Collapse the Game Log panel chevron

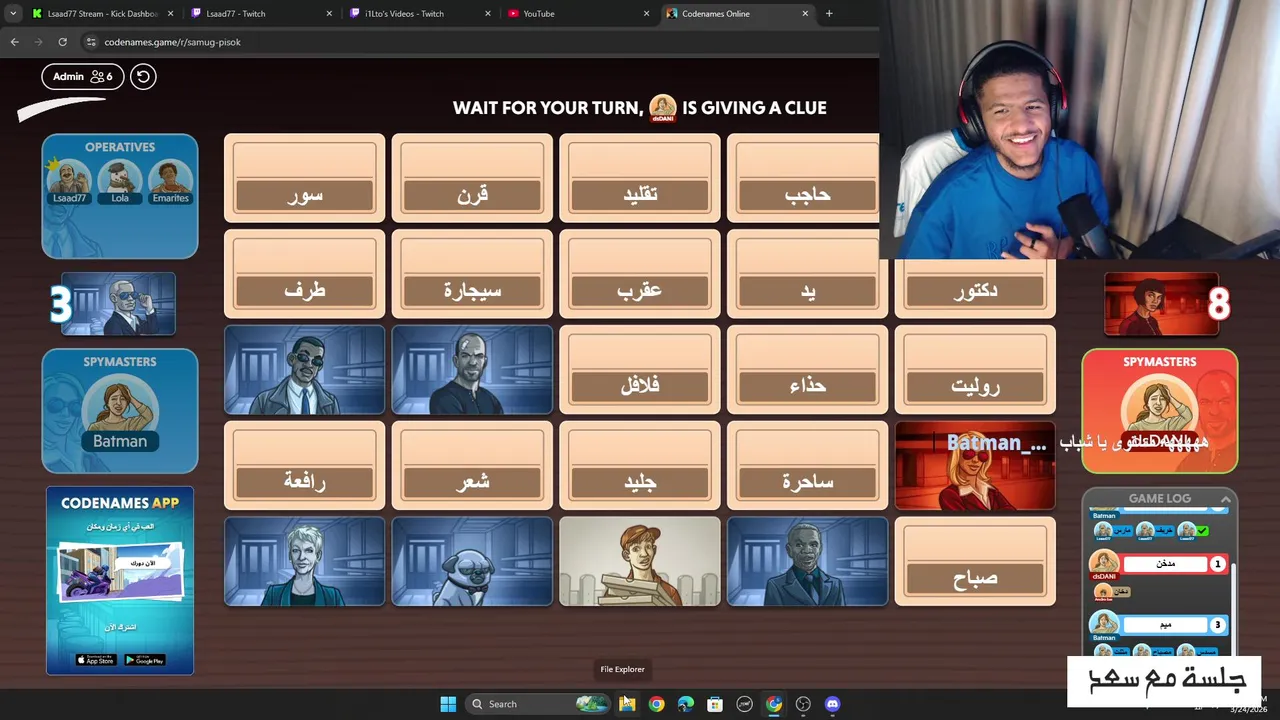[1225, 498]
